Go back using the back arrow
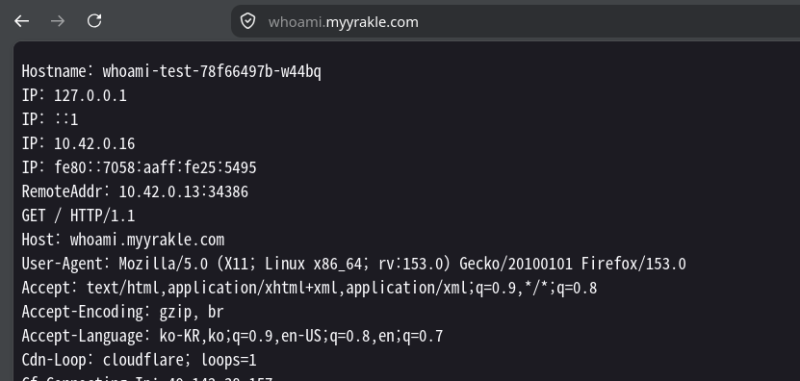The image size is (800, 381). click(x=21, y=21)
